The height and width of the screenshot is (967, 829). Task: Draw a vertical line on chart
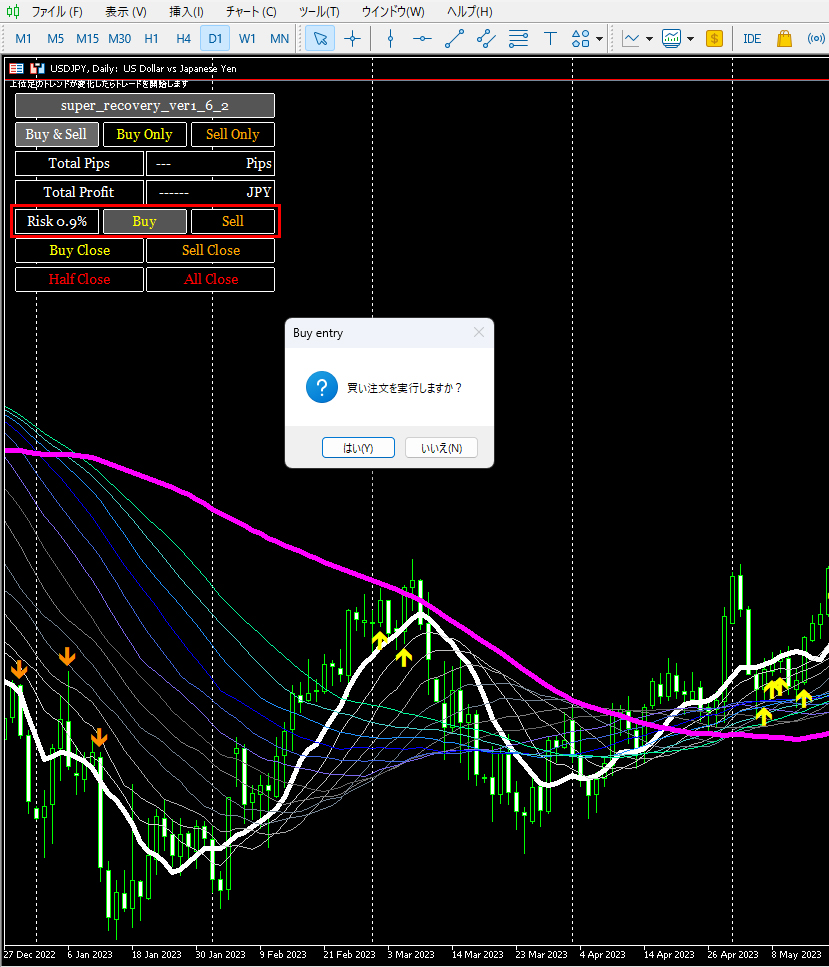point(390,39)
